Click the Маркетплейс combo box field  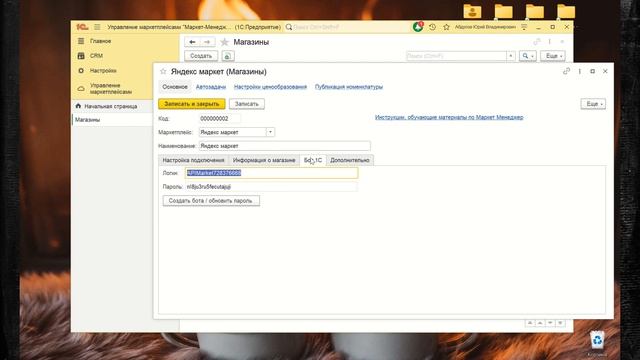click(233, 132)
